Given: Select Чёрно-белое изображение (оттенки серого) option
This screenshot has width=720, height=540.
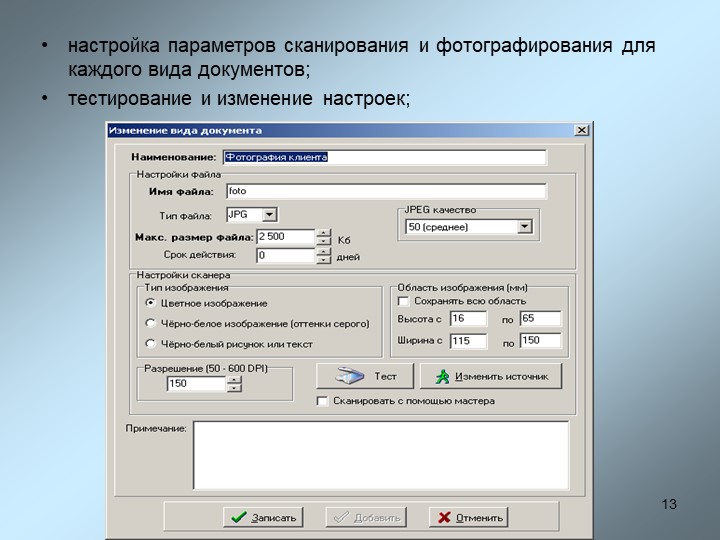Looking at the screenshot, I should [150, 323].
